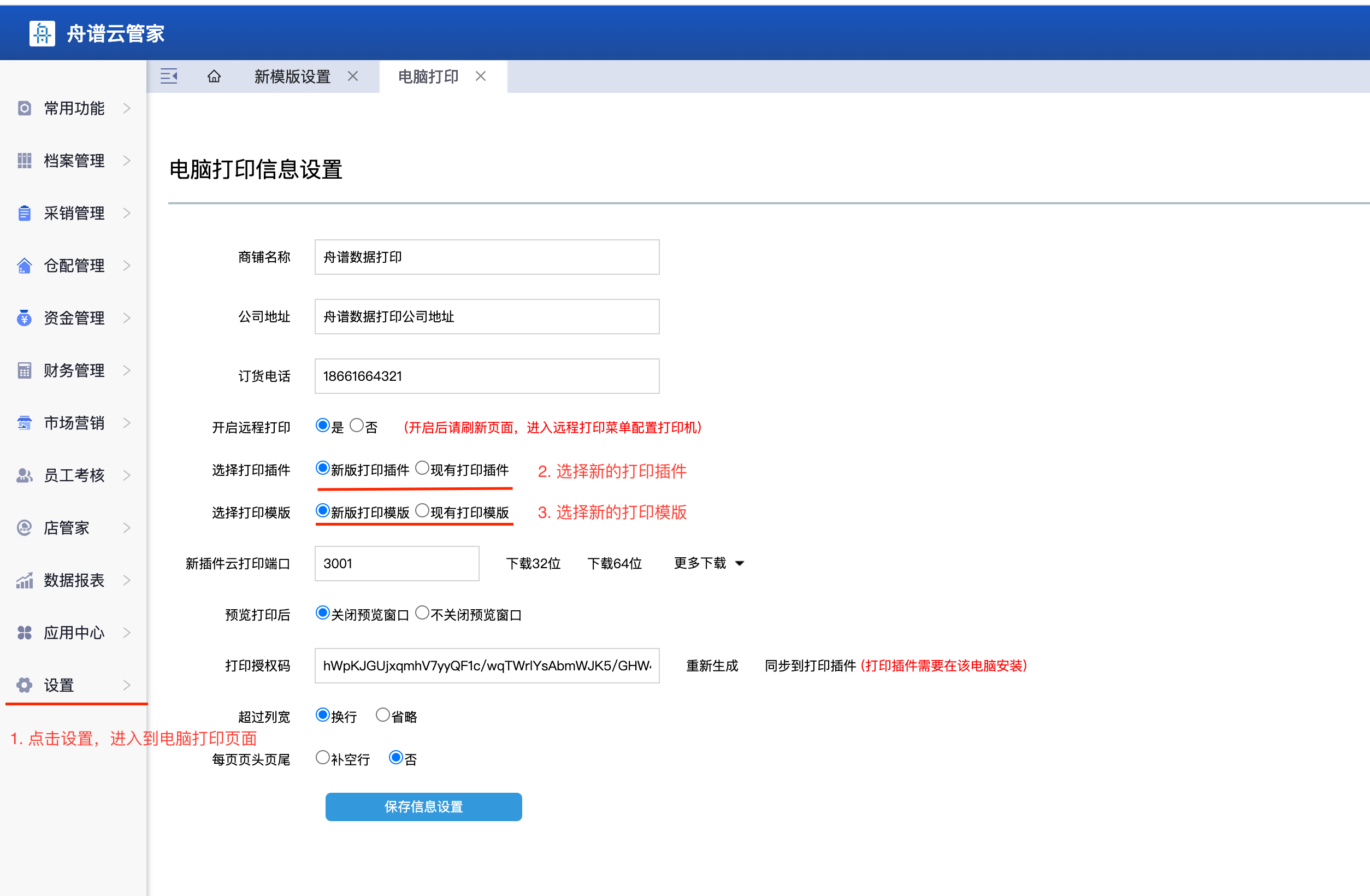The height and width of the screenshot is (896, 1370).
Task: Close the 电脑打印 tab
Action: point(481,76)
